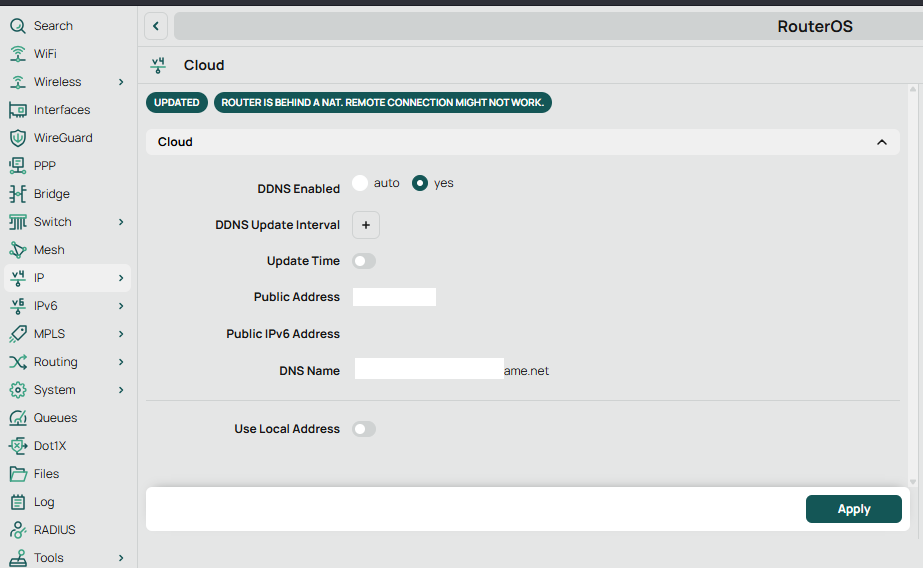Open the Queues menu item
Viewport: 923px width, 568px height.
tap(67, 418)
